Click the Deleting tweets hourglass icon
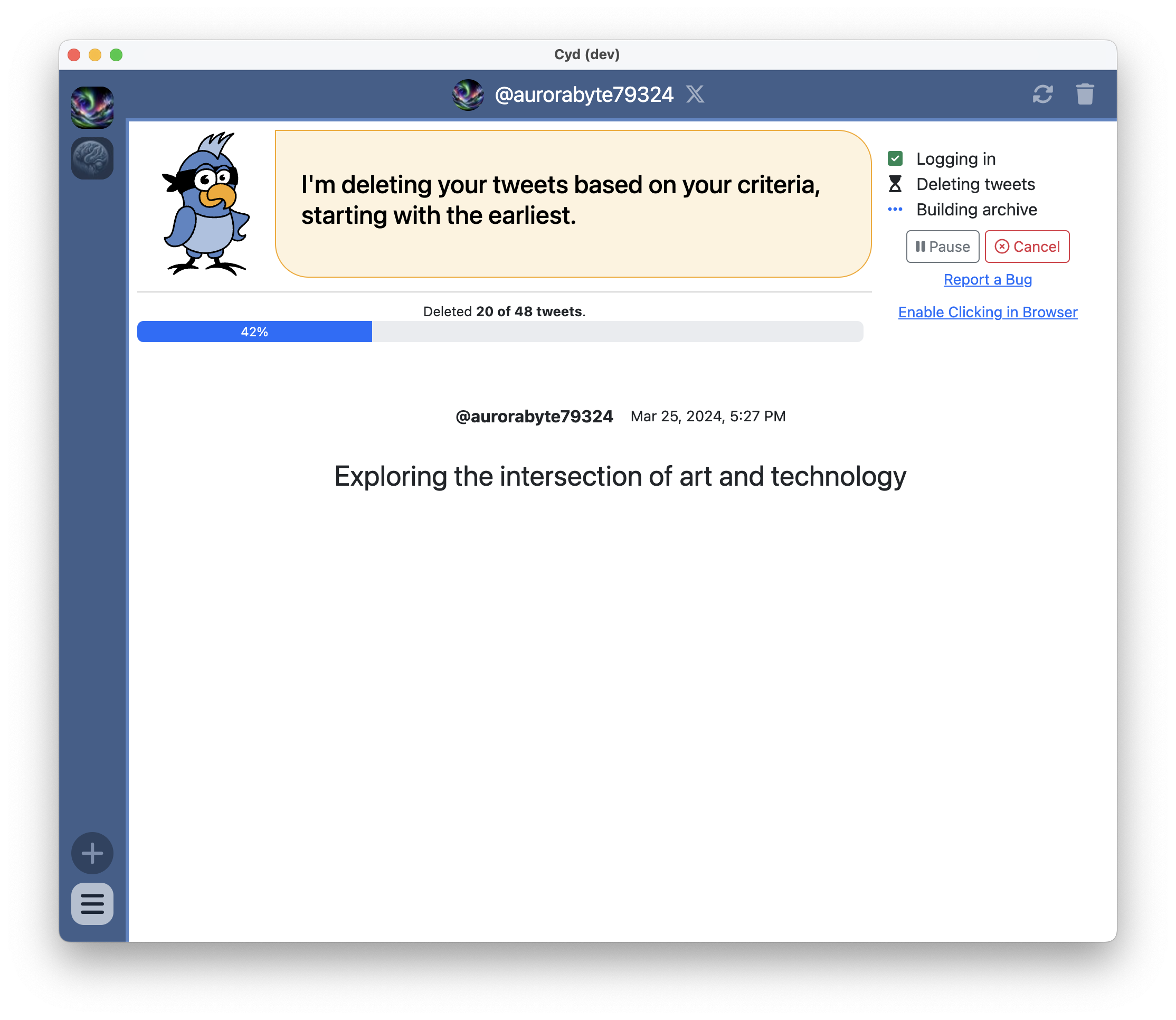1176x1020 pixels. click(895, 184)
